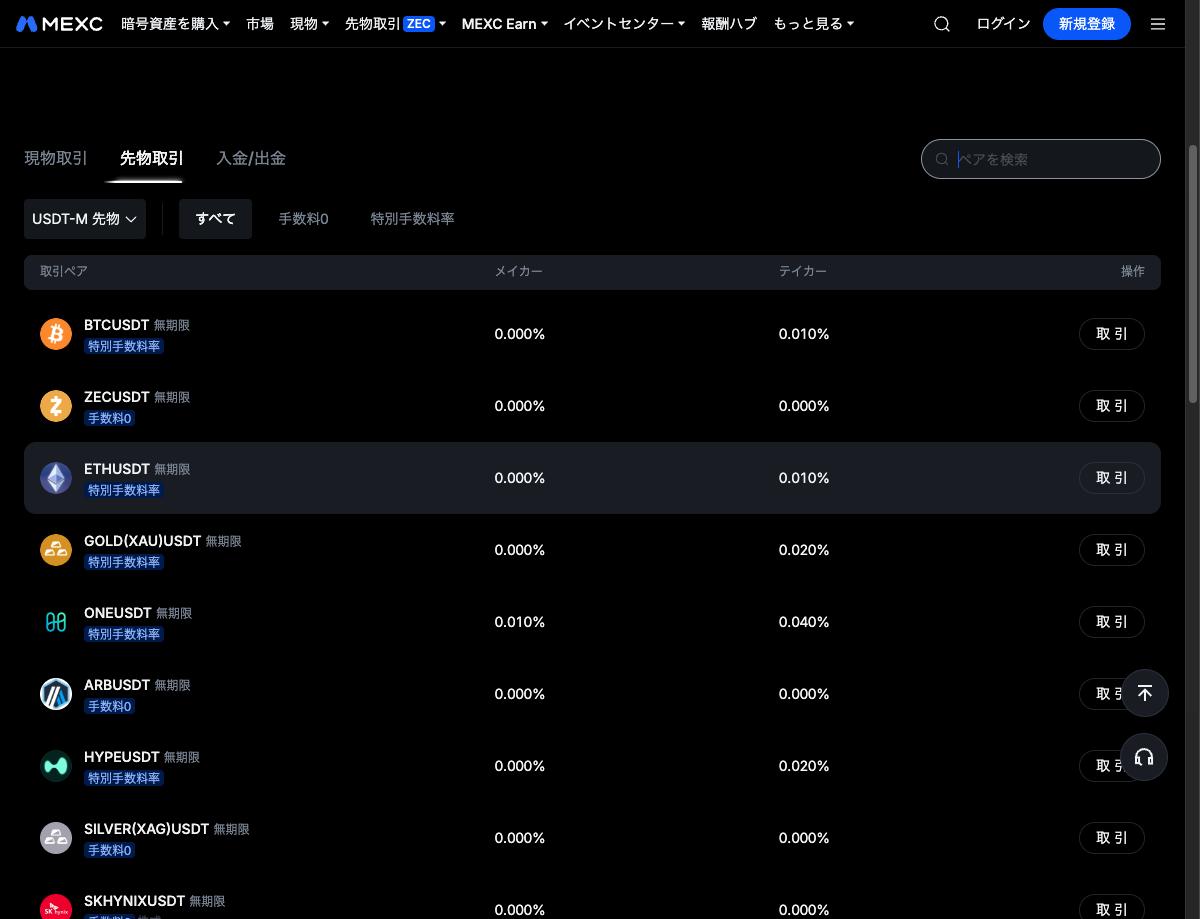
Task: Click the ONEUSDT pair name
Action: pos(118,613)
